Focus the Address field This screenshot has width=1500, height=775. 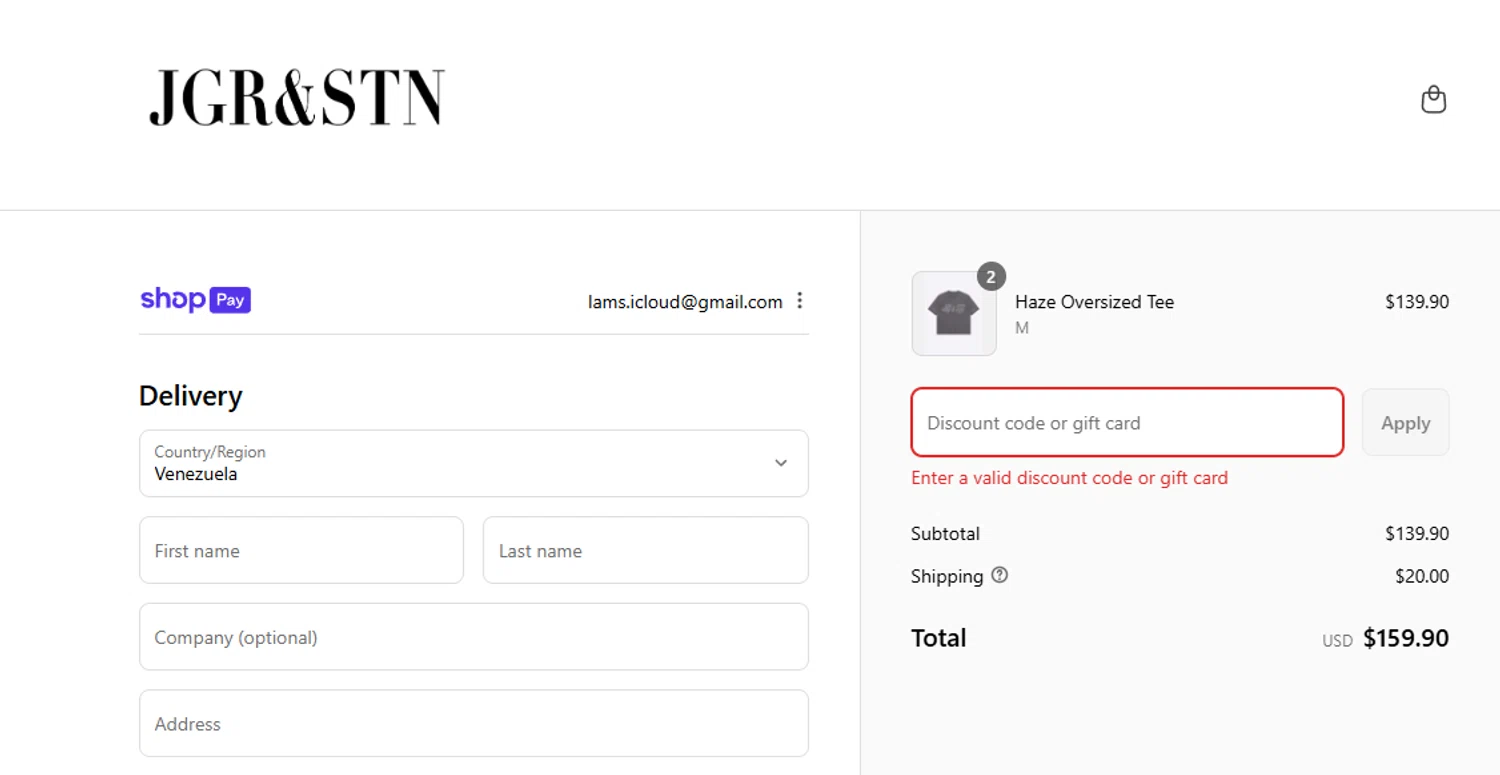click(x=474, y=723)
